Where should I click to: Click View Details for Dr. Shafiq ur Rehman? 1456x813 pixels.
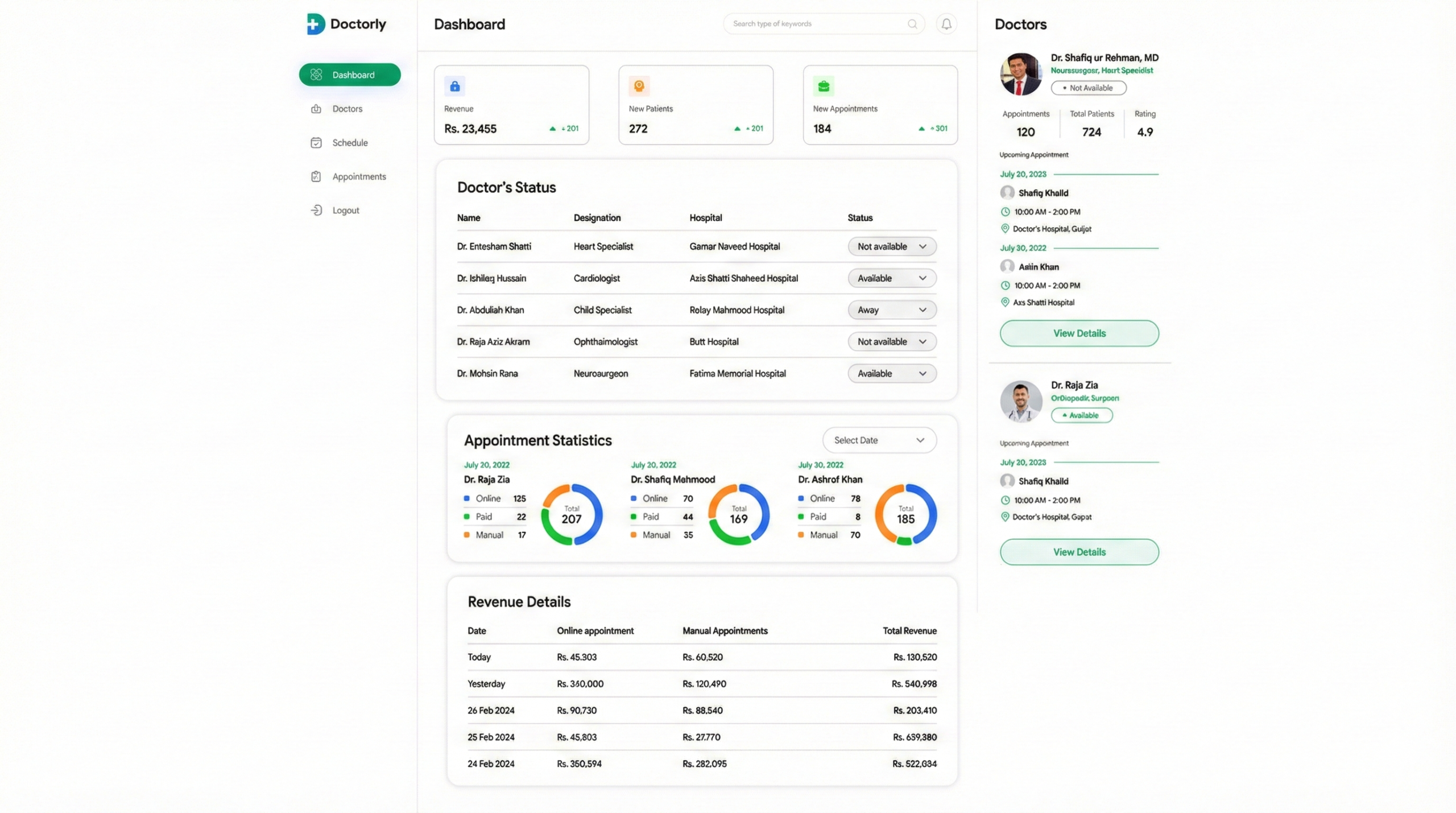[1079, 333]
